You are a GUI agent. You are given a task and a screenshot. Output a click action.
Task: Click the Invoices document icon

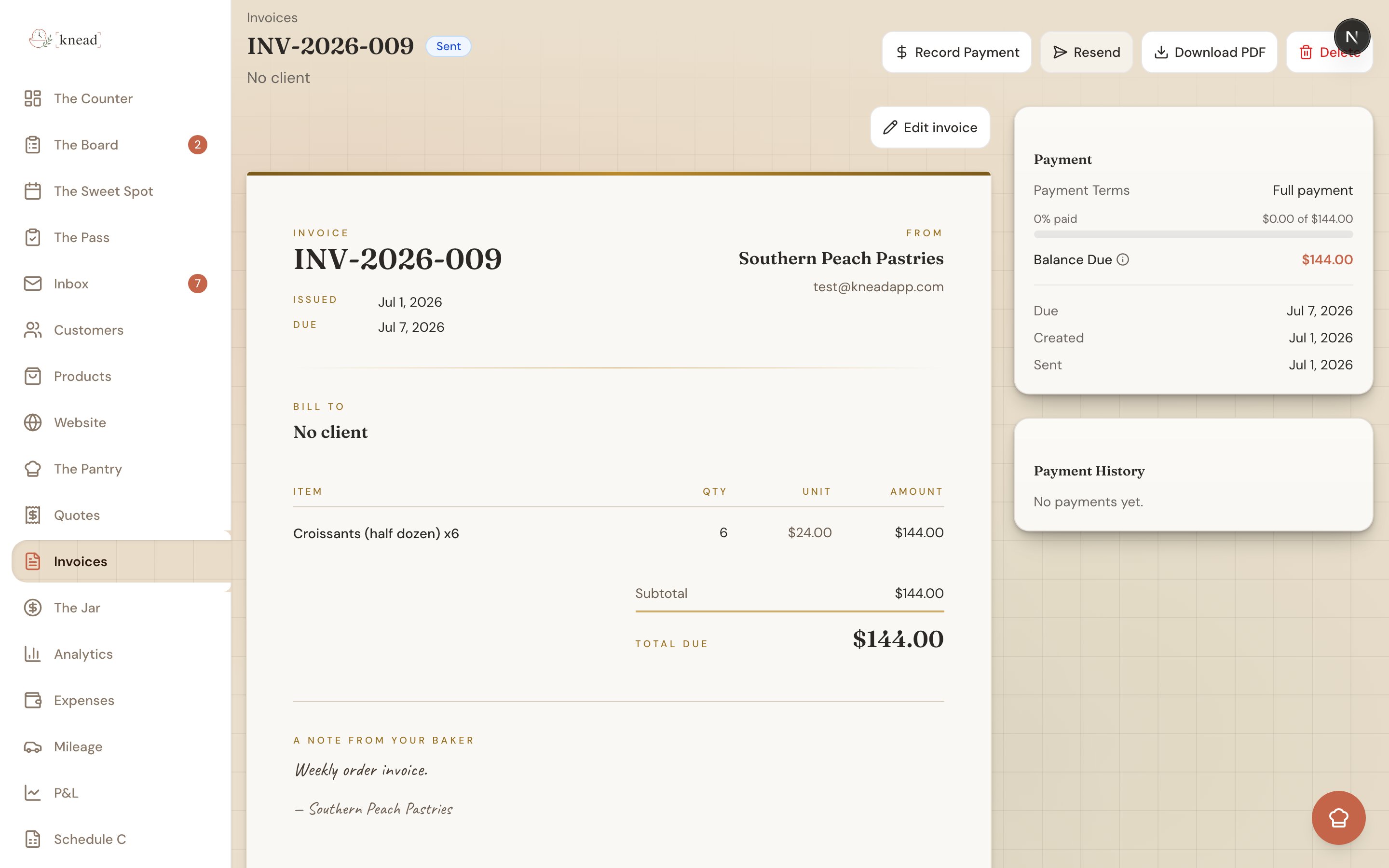tap(33, 561)
